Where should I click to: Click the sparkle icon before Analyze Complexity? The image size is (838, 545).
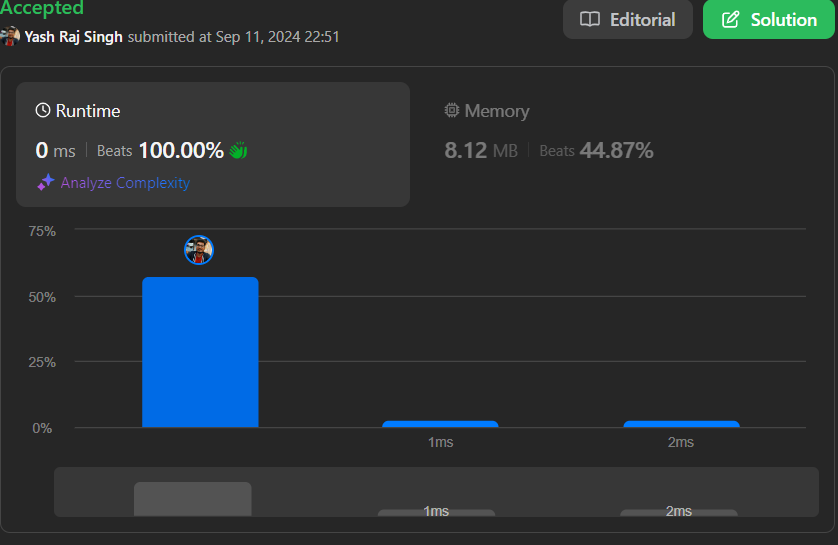(46, 183)
